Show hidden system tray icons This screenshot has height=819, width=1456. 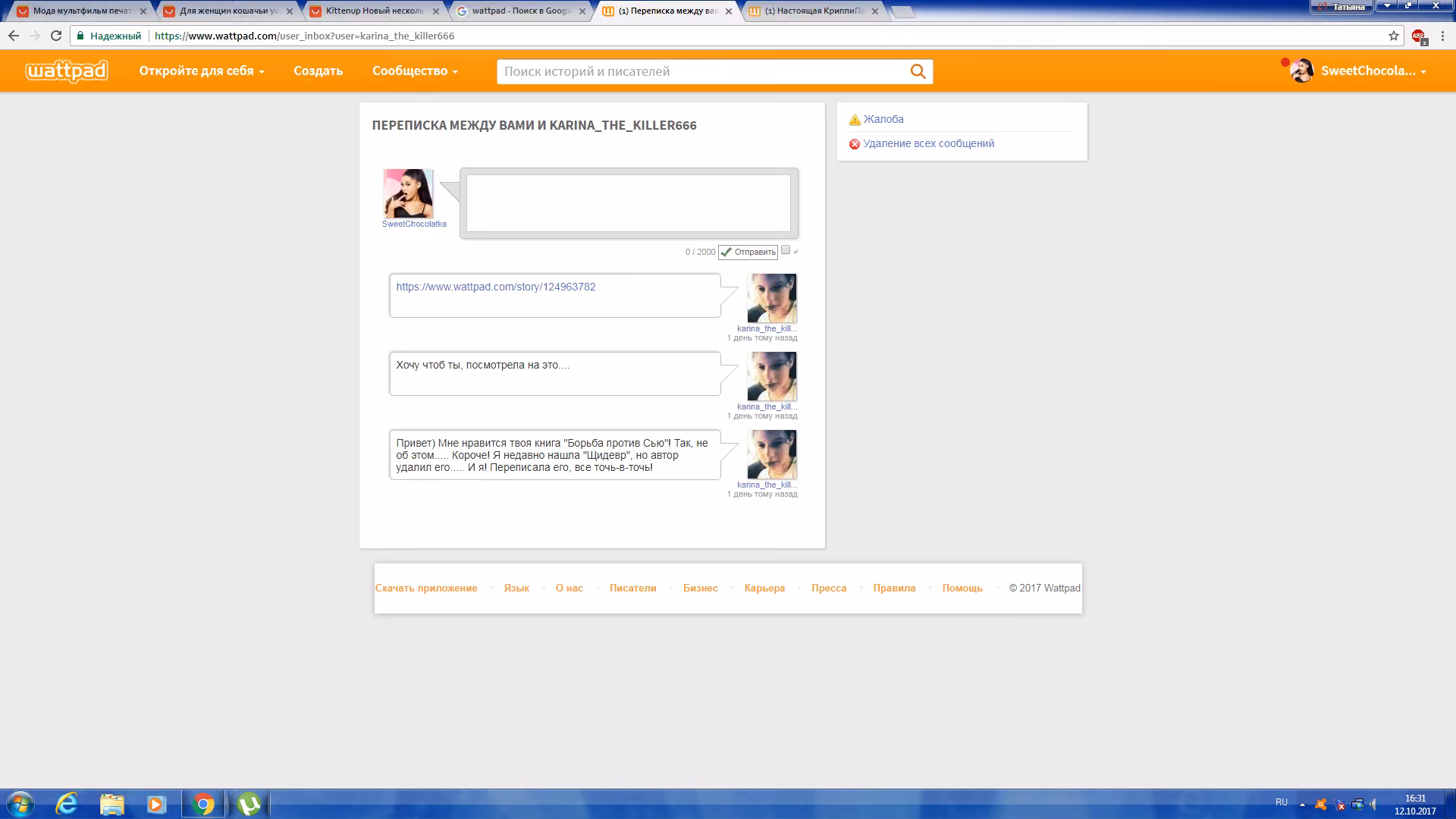[x=1303, y=805]
